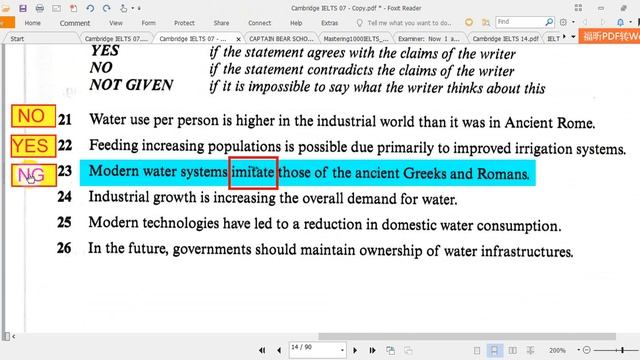
Task: Click the folder search icon near Find box
Action: [x=485, y=22]
